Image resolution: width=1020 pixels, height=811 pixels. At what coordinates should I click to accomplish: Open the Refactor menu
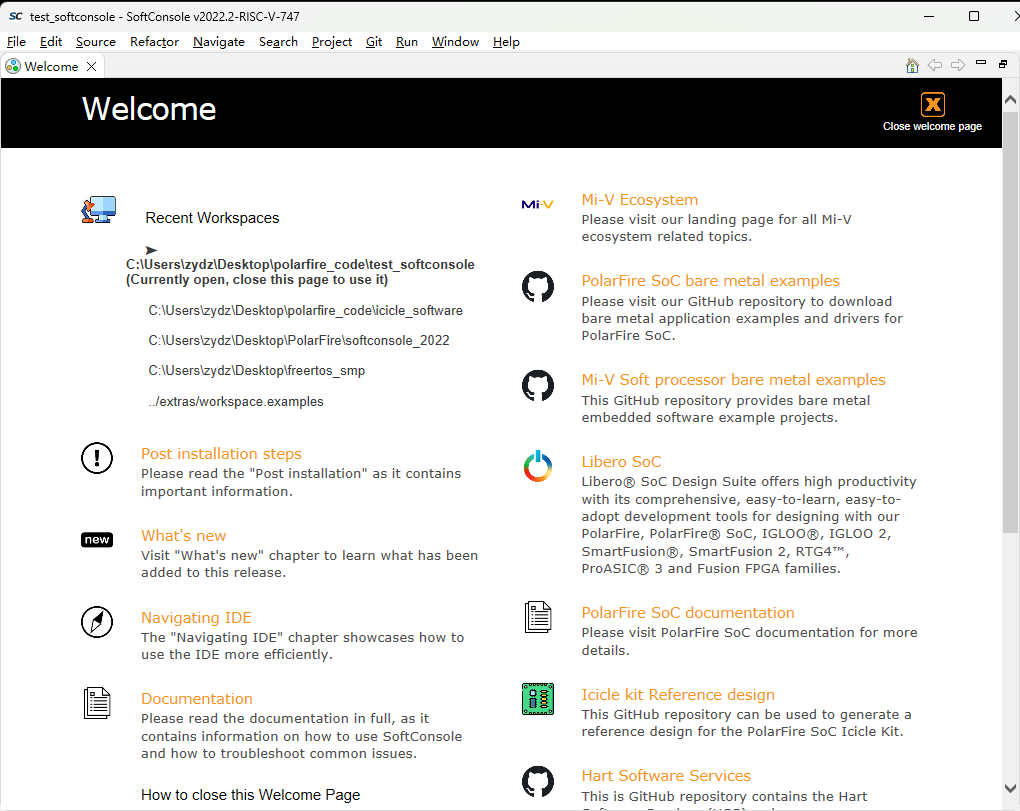[x=154, y=42]
